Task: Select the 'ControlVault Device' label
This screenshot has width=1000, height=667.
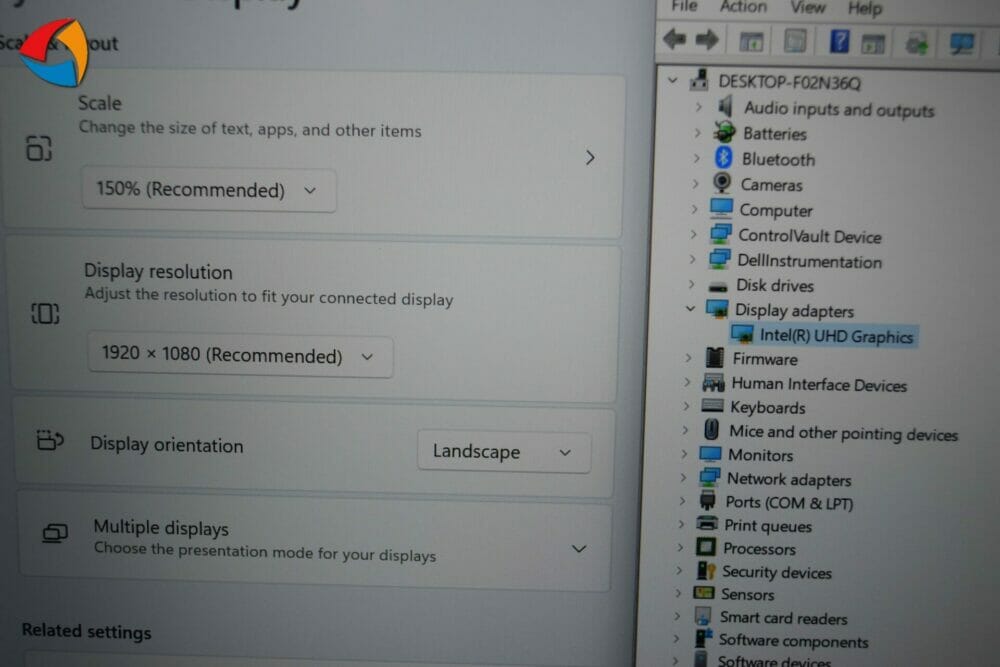Action: (810, 236)
